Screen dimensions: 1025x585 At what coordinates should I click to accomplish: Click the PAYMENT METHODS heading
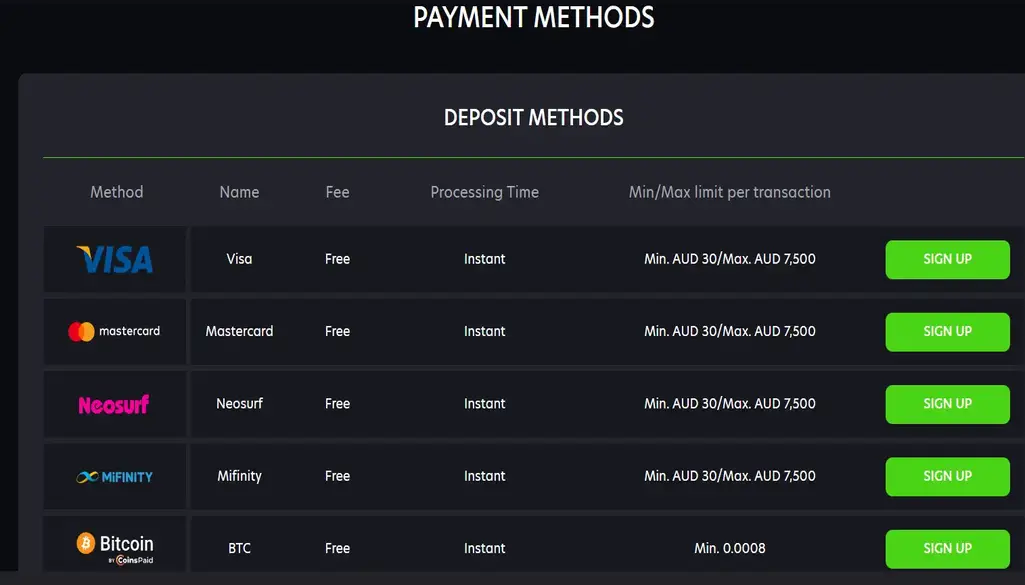[533, 17]
